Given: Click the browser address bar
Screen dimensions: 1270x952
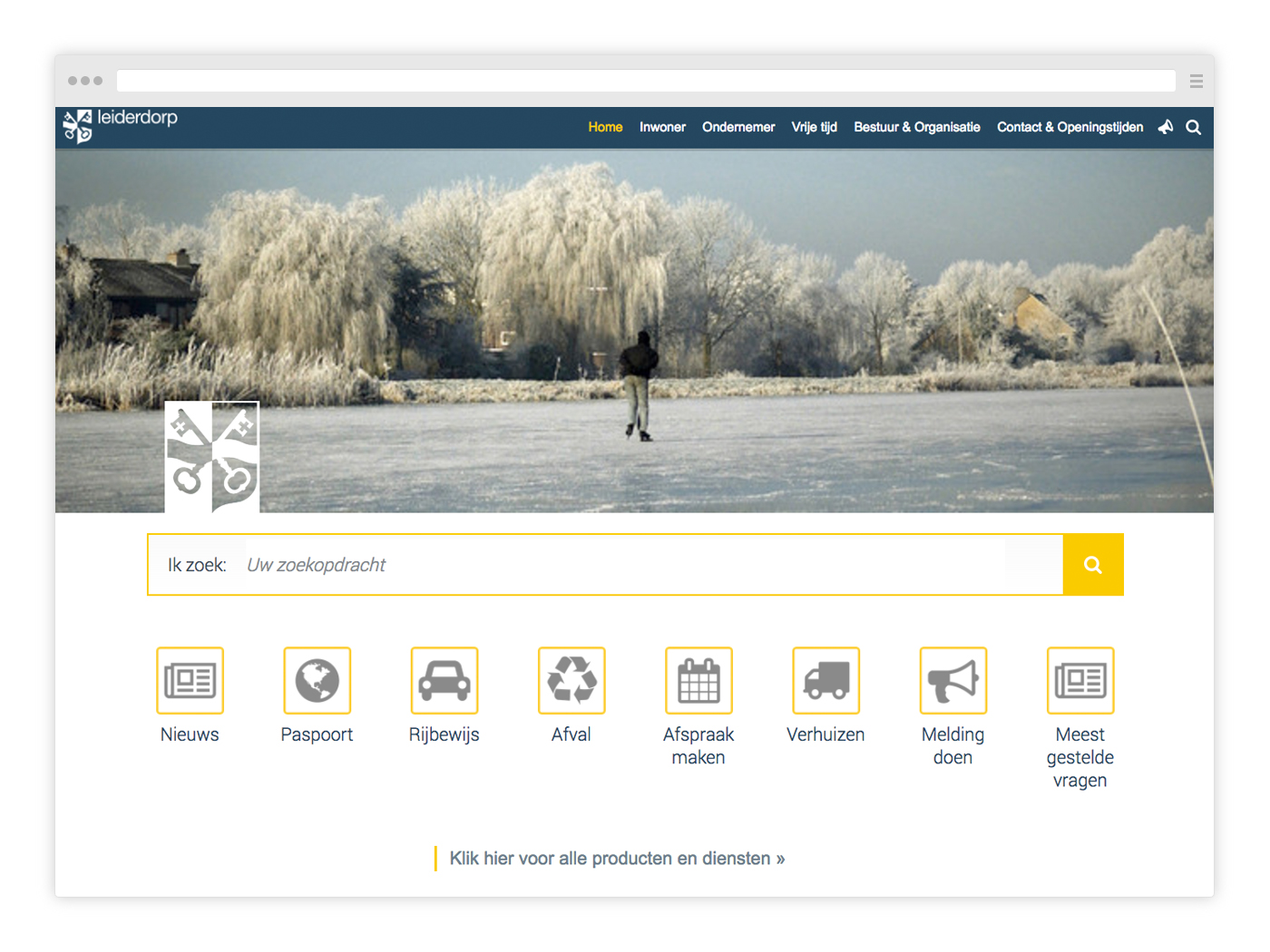Looking at the screenshot, I should click(x=646, y=81).
